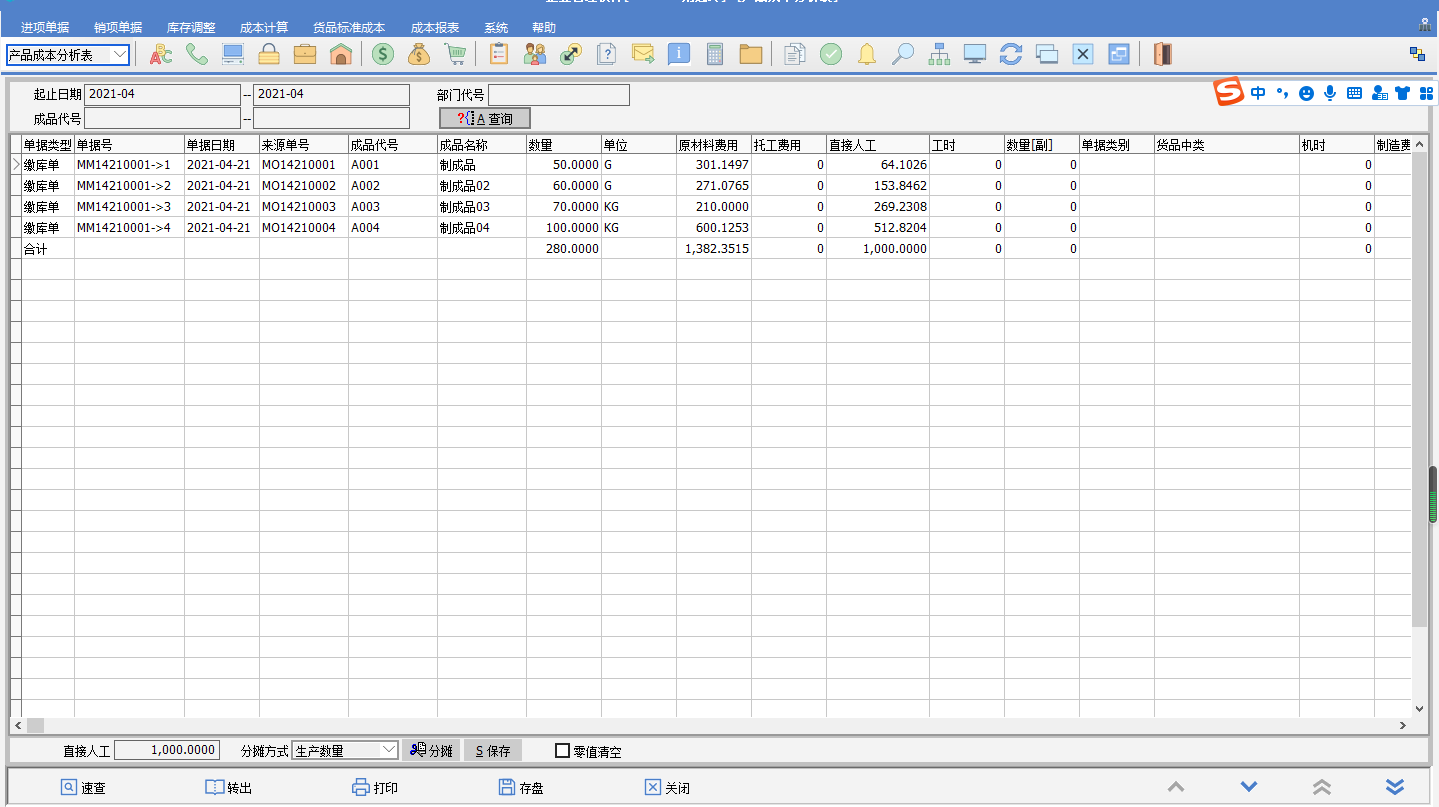Image resolution: width=1439 pixels, height=807 pixels.
Task: Click the yellow bell notification icon
Action: pos(867,54)
